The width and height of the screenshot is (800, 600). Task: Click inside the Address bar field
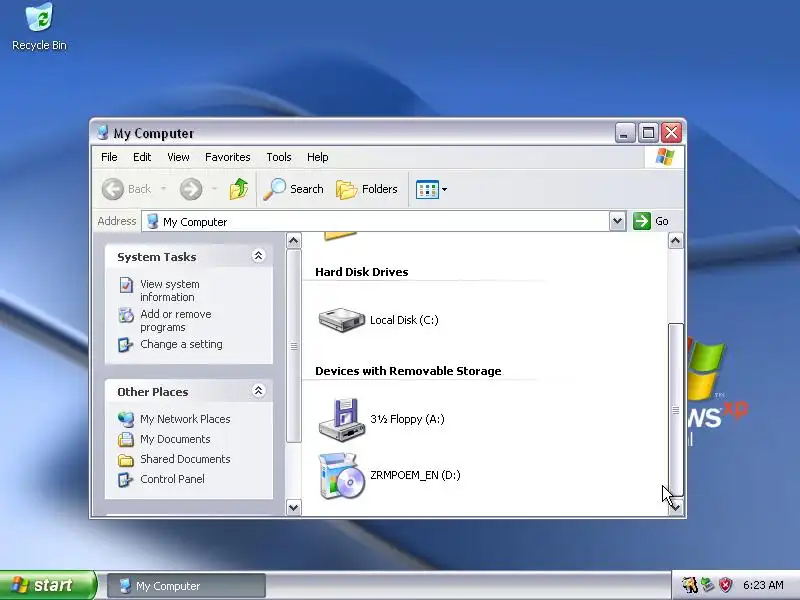(x=376, y=221)
